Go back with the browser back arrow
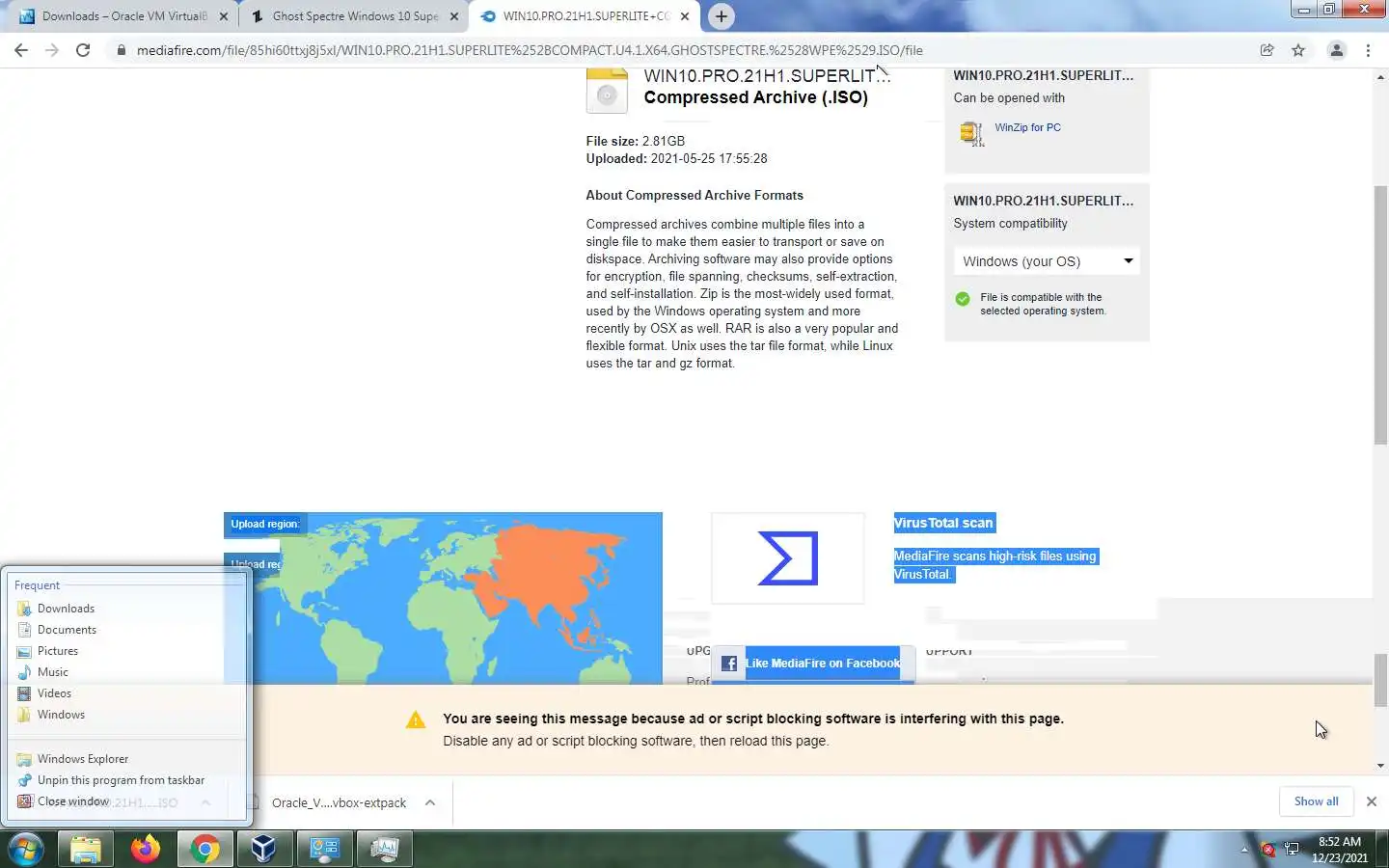 pos(21,50)
